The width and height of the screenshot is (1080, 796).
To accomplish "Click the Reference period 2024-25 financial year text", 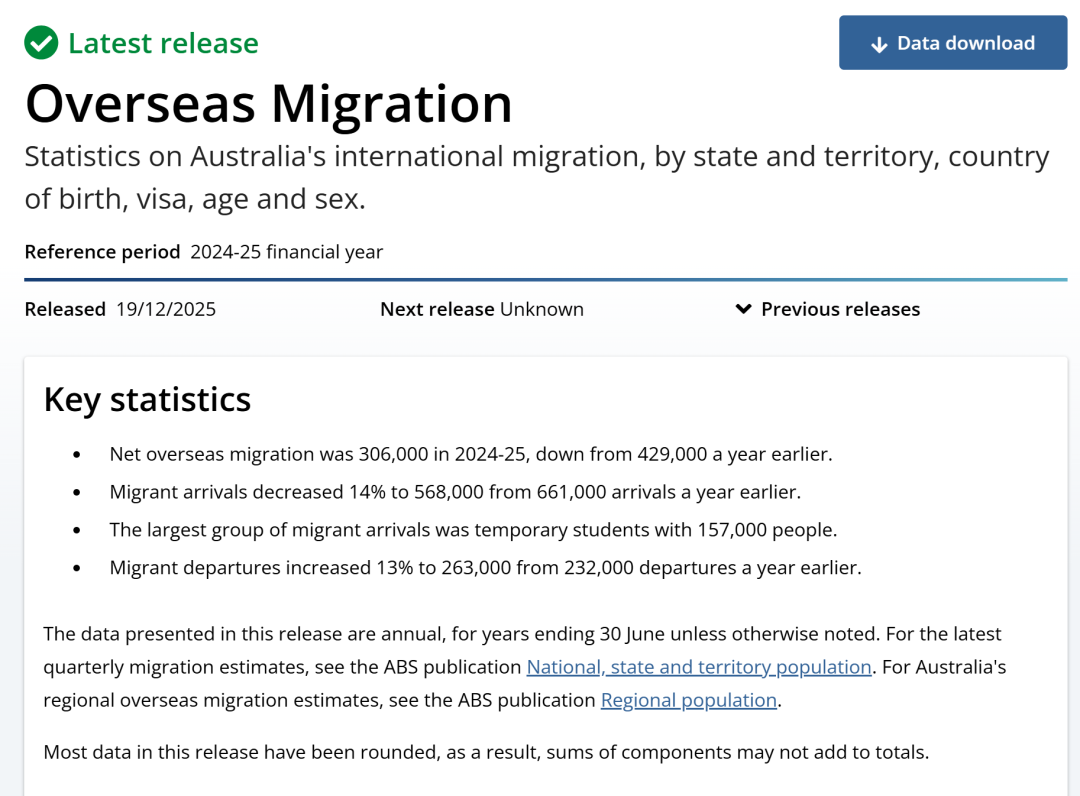I will click(203, 252).
